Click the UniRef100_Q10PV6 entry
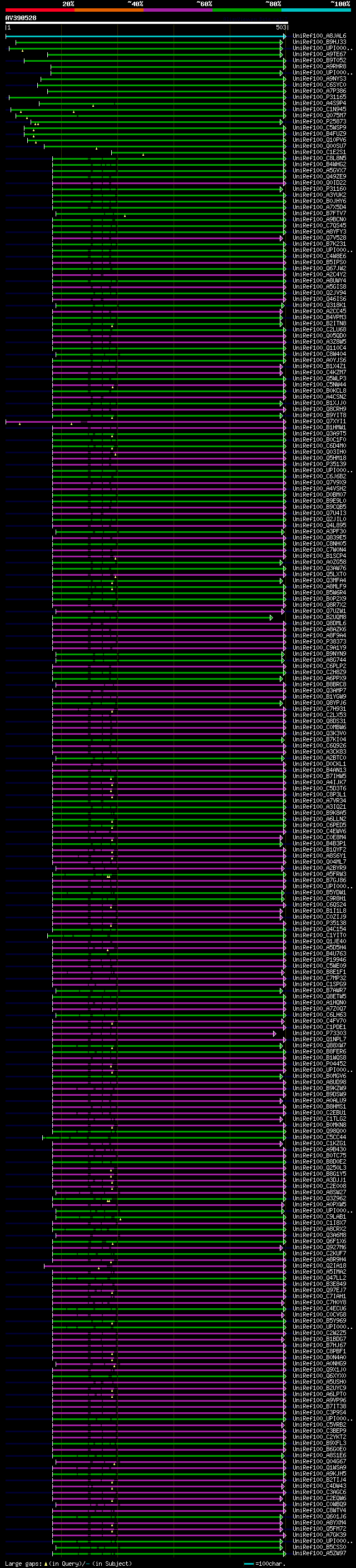Screen dimensions: 356x1568 (319, 140)
